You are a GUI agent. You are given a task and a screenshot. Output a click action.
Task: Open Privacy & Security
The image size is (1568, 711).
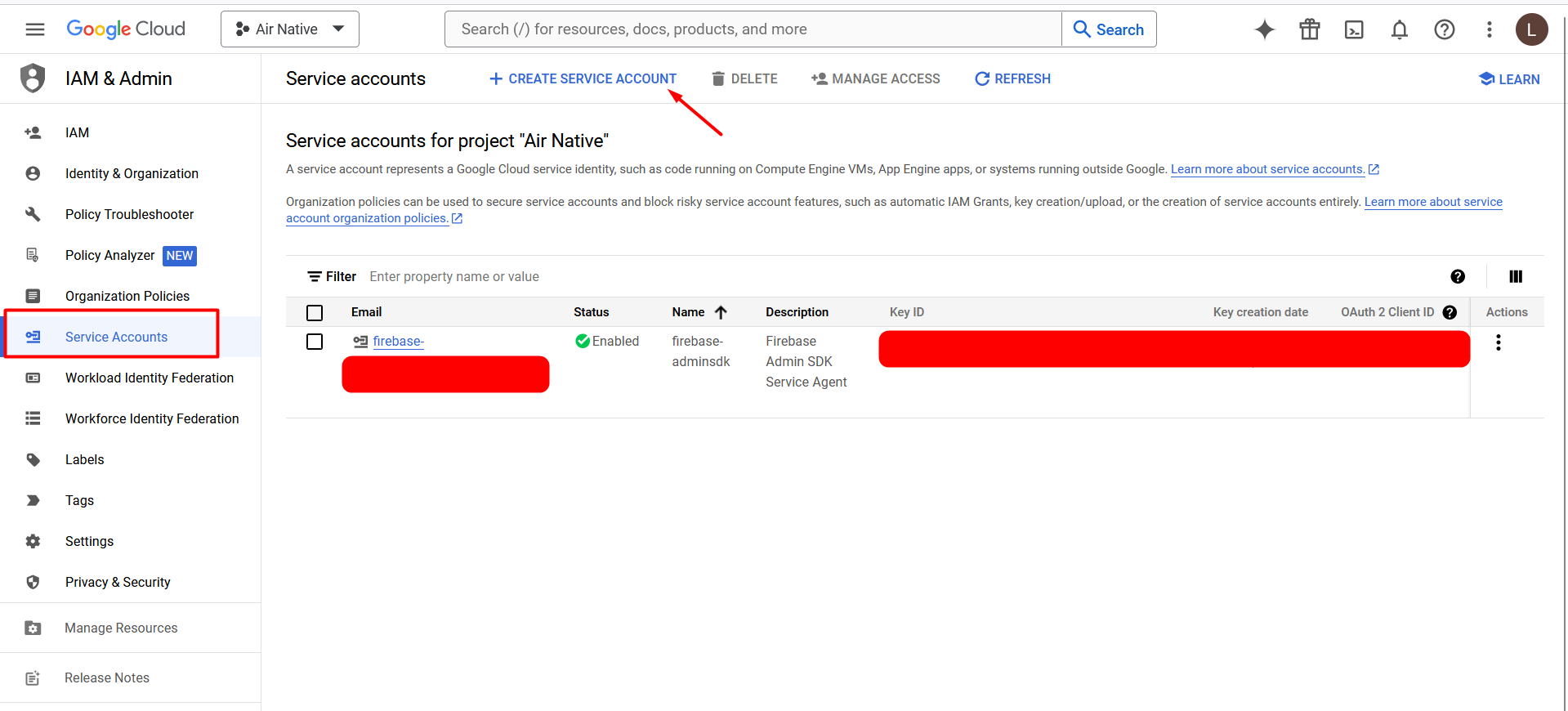[118, 582]
